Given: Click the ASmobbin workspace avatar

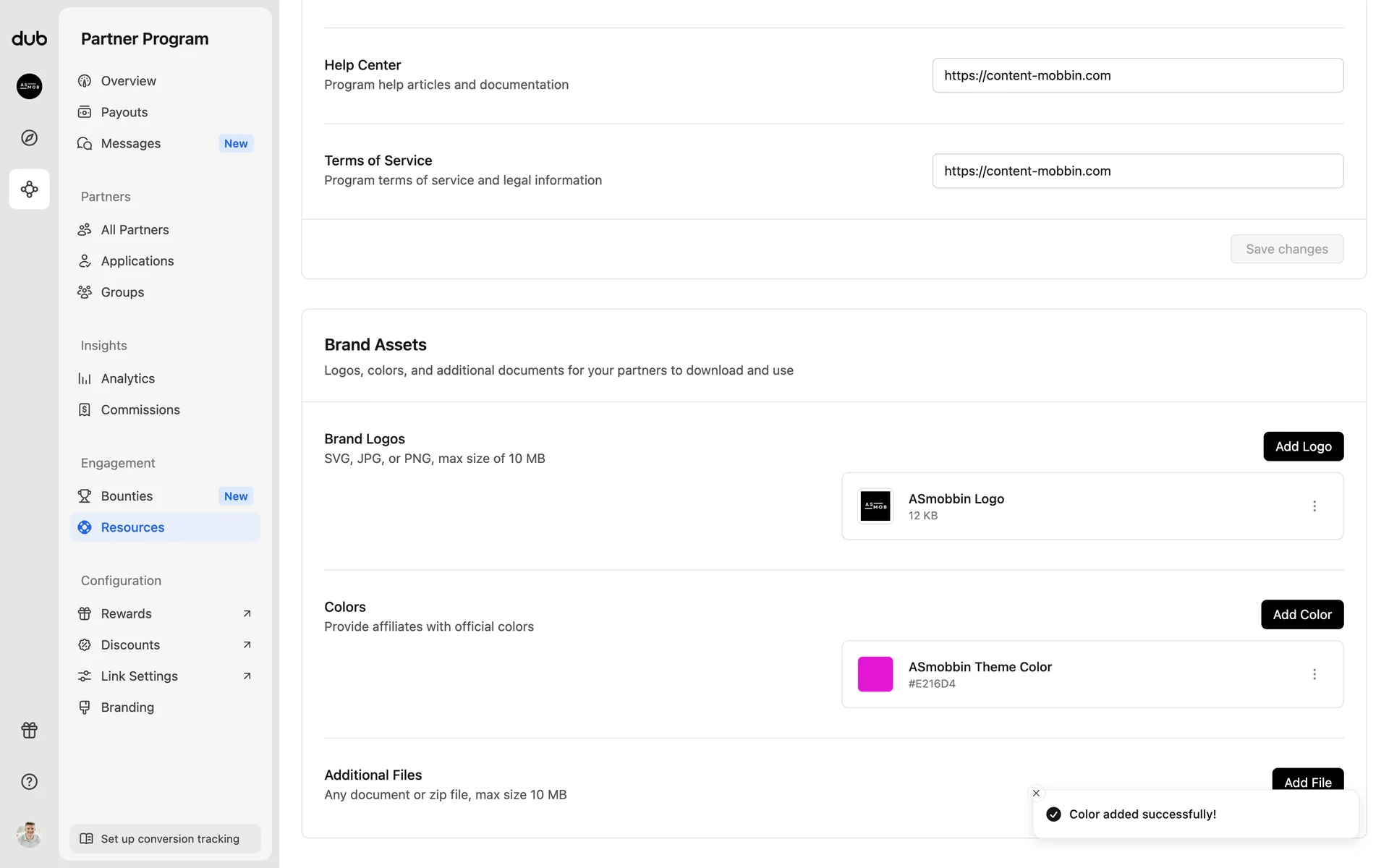Looking at the screenshot, I should pyautogui.click(x=29, y=86).
